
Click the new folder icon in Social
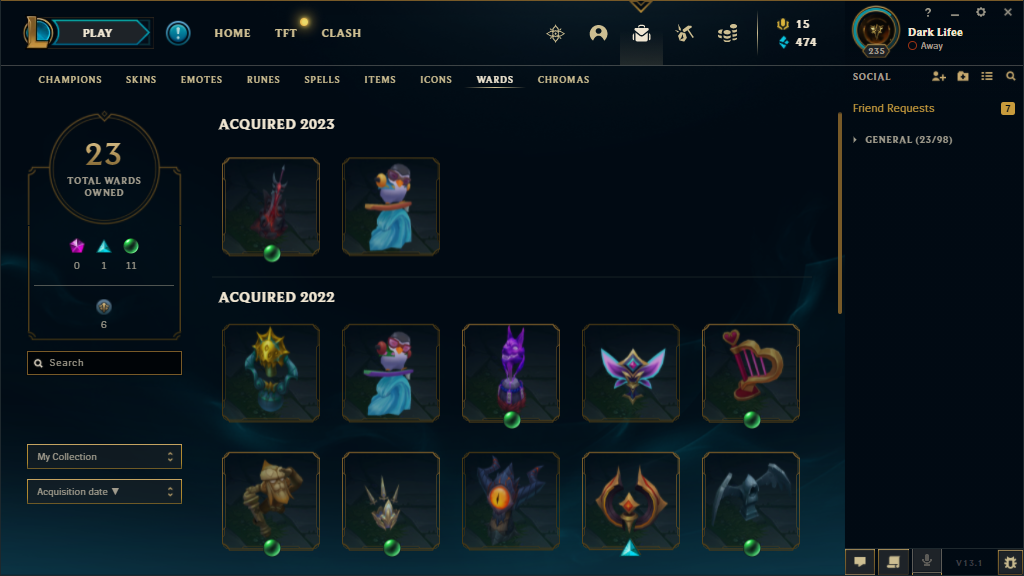963,76
